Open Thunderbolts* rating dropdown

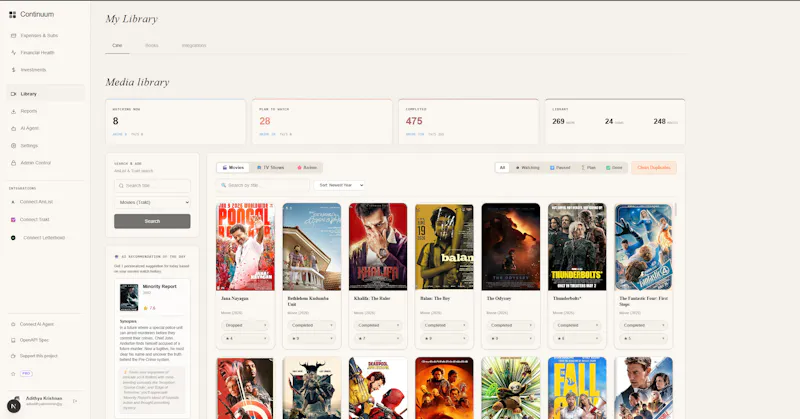pos(577,338)
